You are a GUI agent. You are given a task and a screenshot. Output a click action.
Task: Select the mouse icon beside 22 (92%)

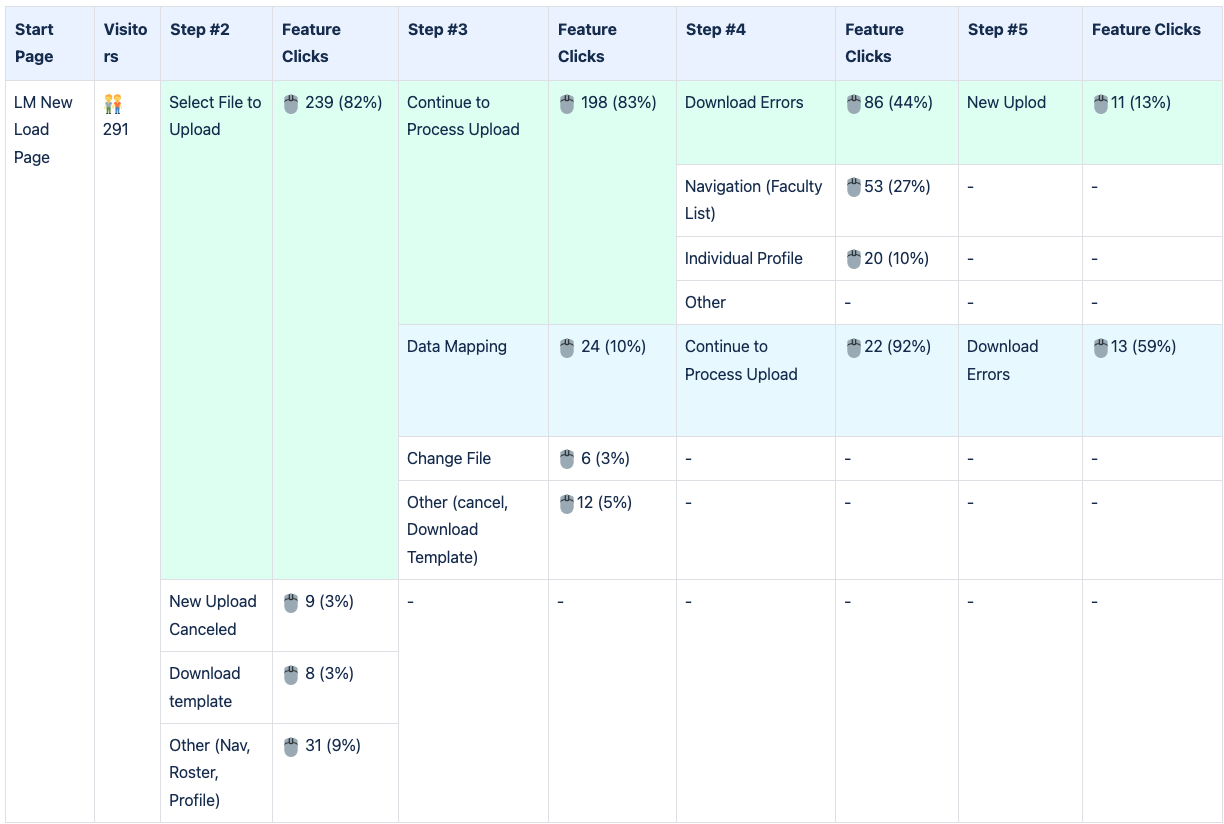click(x=854, y=347)
